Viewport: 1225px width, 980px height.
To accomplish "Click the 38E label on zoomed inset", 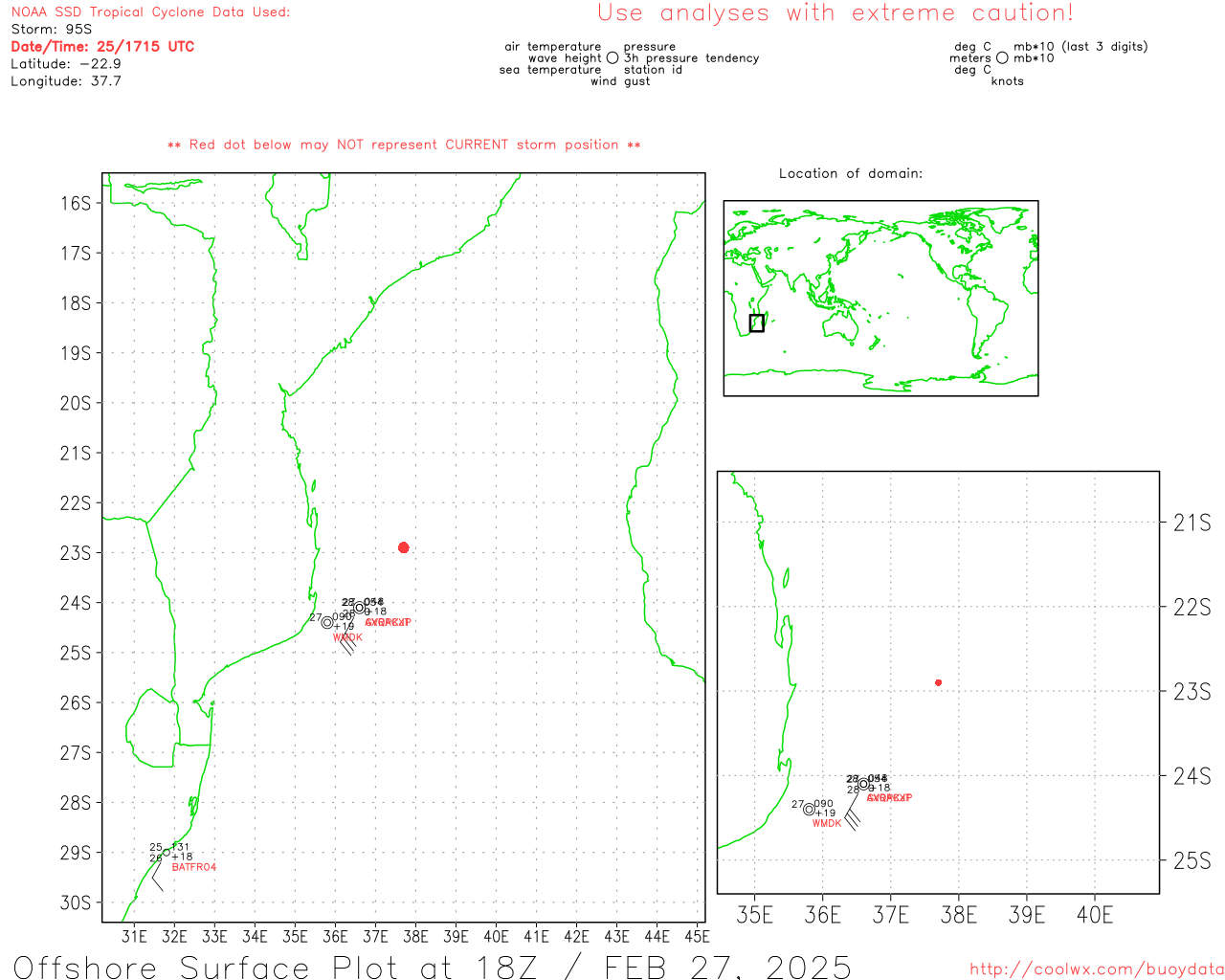I will 959,915.
